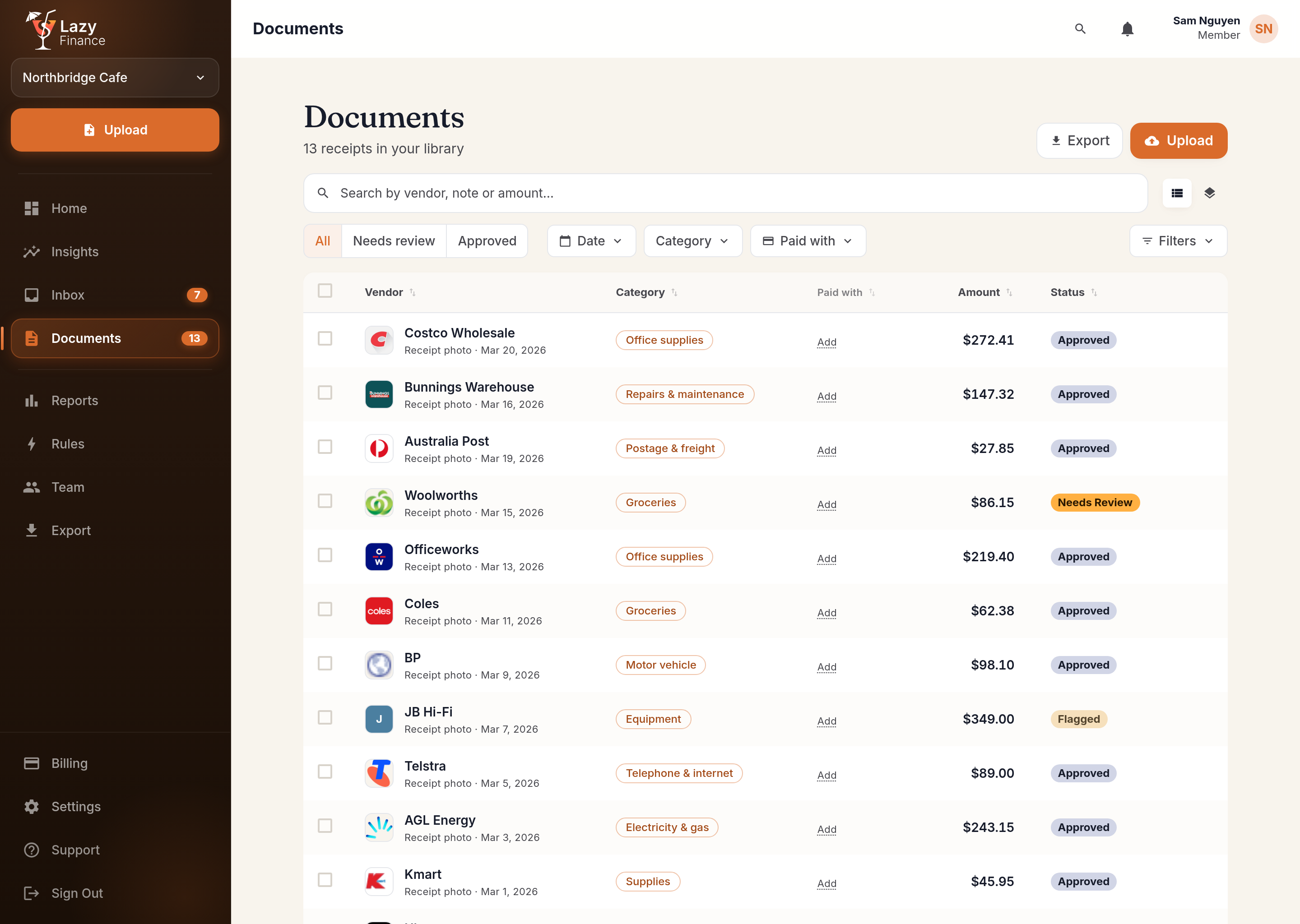This screenshot has width=1300, height=924.
Task: Expand the Filters dropdown
Action: pyautogui.click(x=1178, y=241)
